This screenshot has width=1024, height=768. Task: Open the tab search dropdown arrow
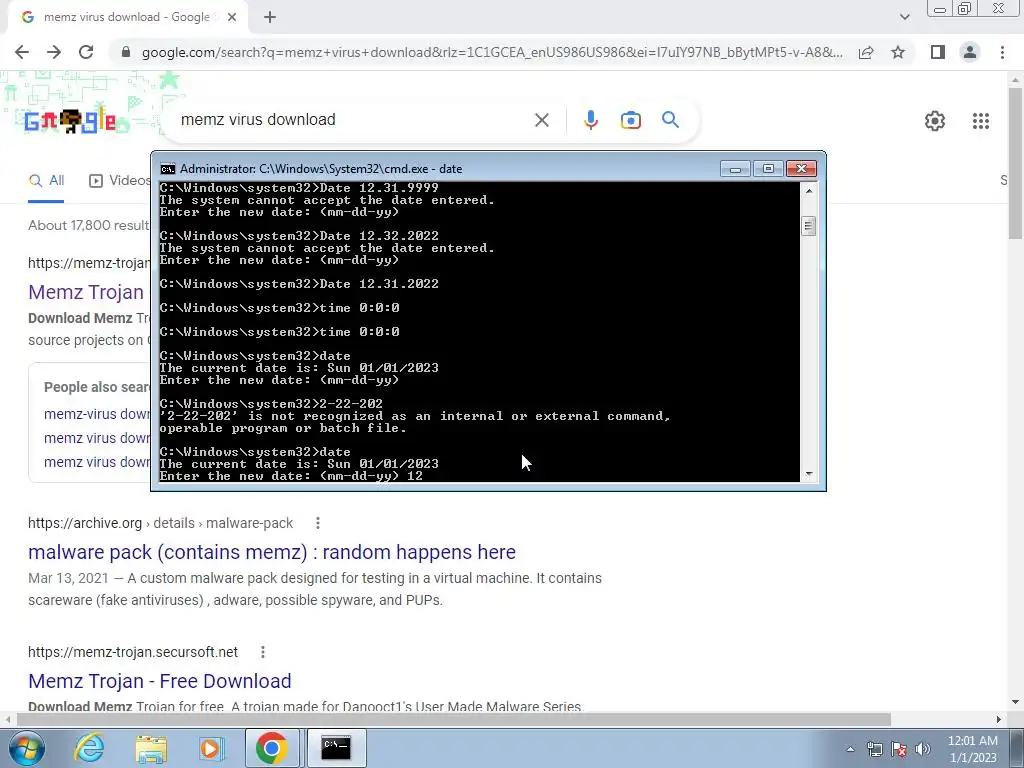[904, 17]
